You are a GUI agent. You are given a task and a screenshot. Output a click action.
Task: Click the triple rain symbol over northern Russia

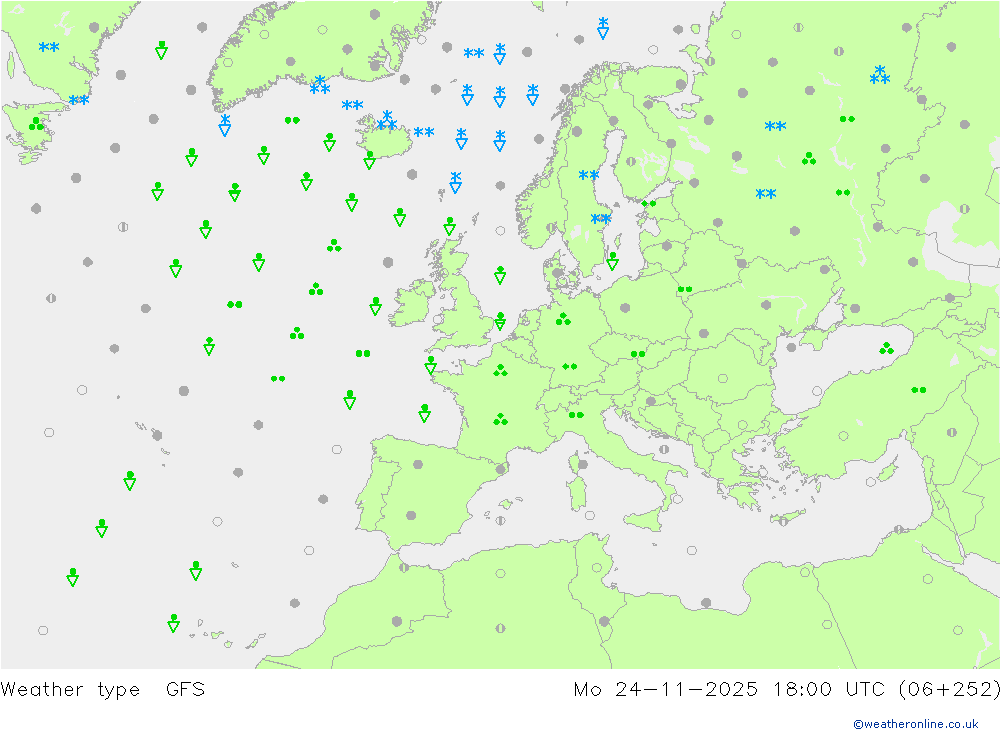click(809, 158)
